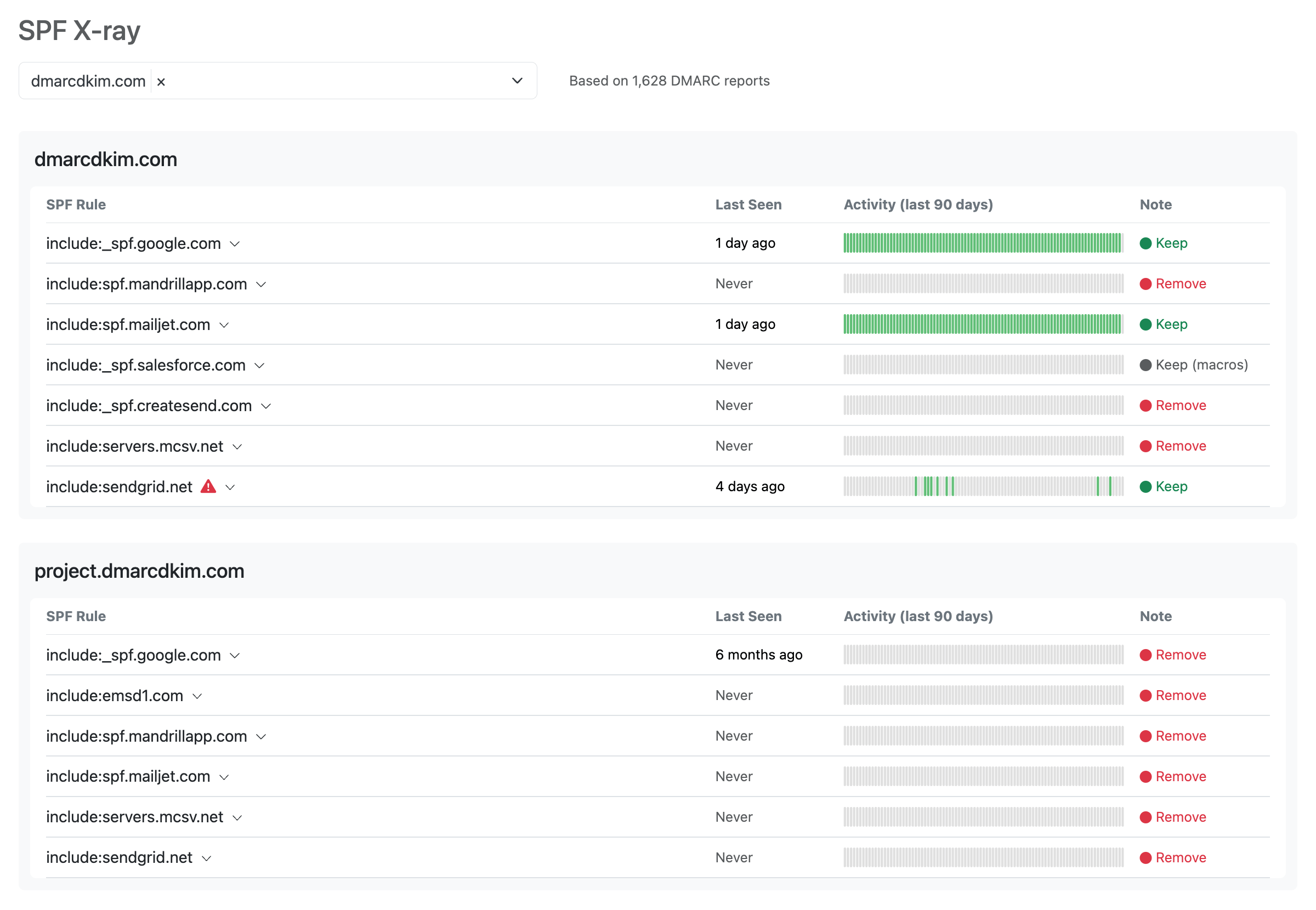The image size is (1316, 910).
Task: Clear the dmarcdkim.com domain selection
Action: [x=161, y=82]
